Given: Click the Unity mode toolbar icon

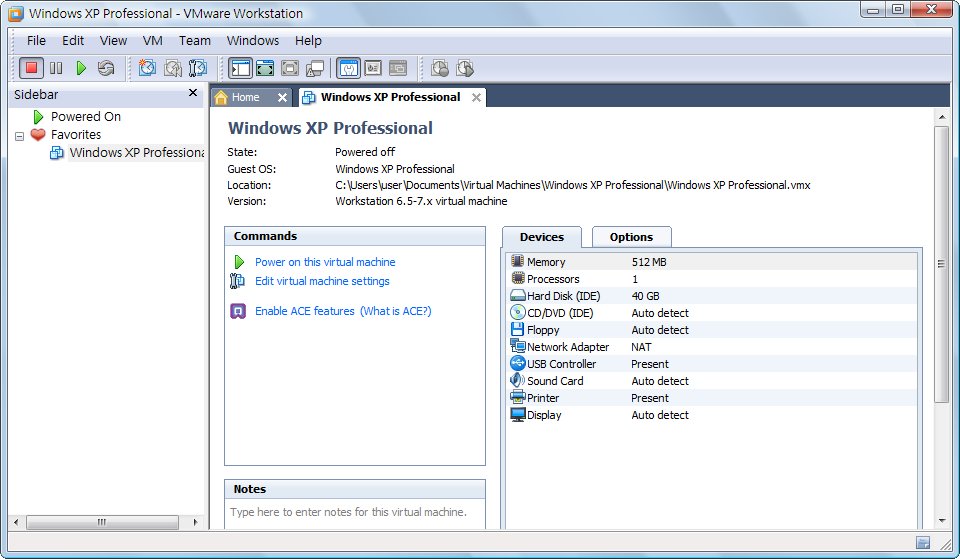Looking at the screenshot, I should [315, 68].
